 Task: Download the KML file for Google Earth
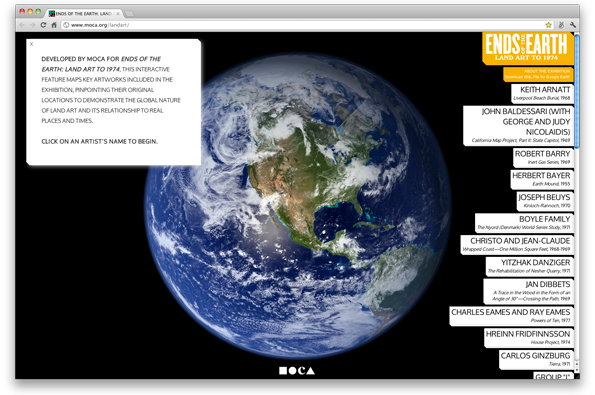537,77
